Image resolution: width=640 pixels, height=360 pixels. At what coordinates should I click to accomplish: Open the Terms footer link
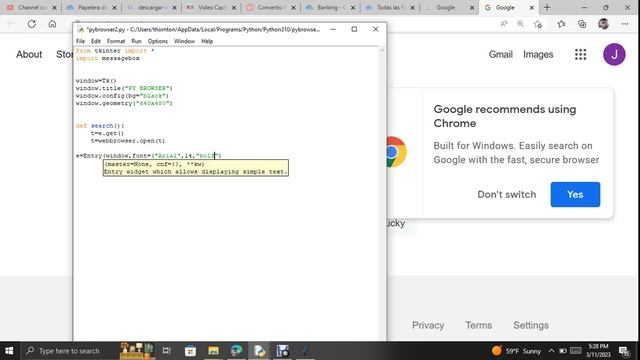(x=478, y=325)
